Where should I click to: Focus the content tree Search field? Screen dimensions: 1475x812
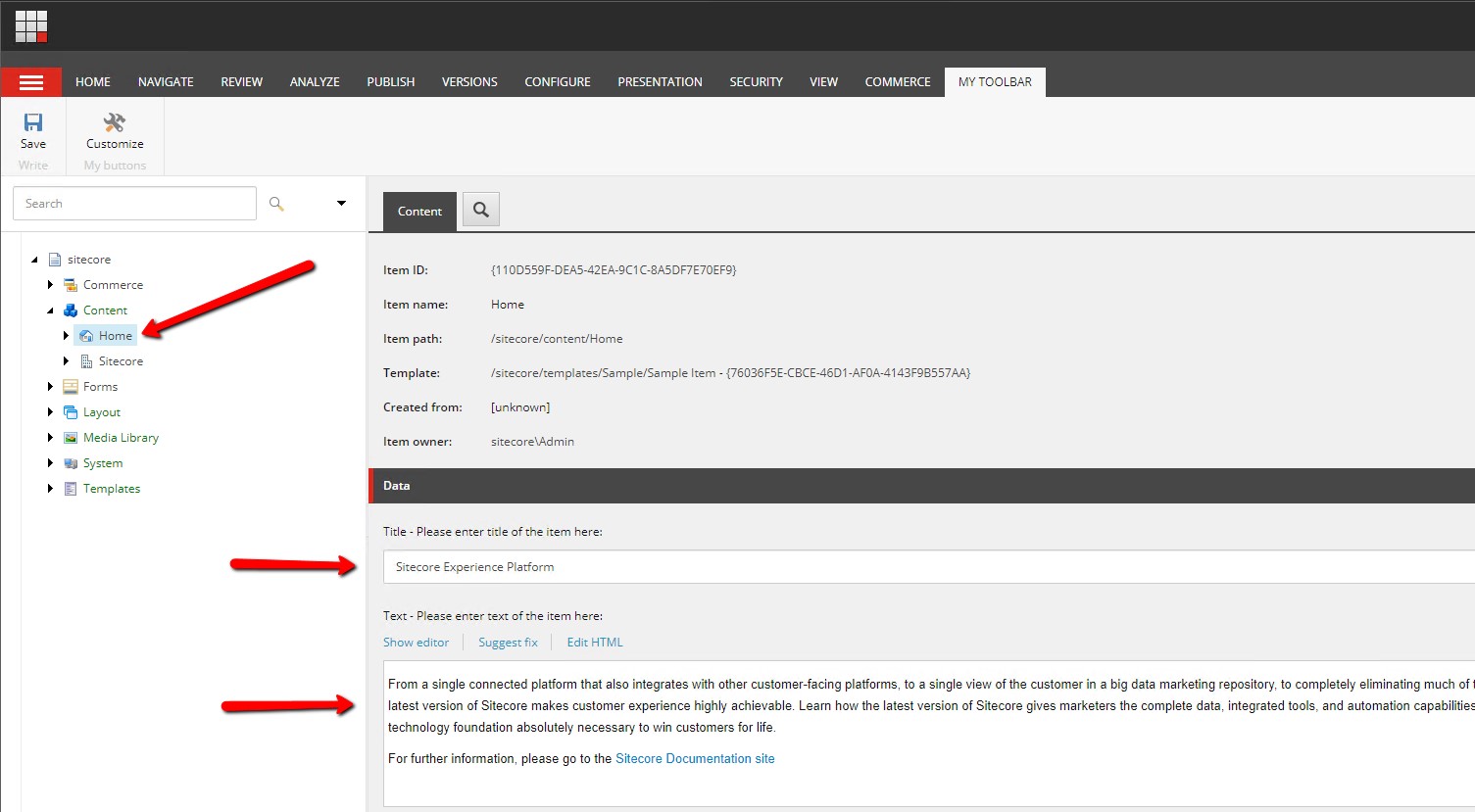click(134, 204)
